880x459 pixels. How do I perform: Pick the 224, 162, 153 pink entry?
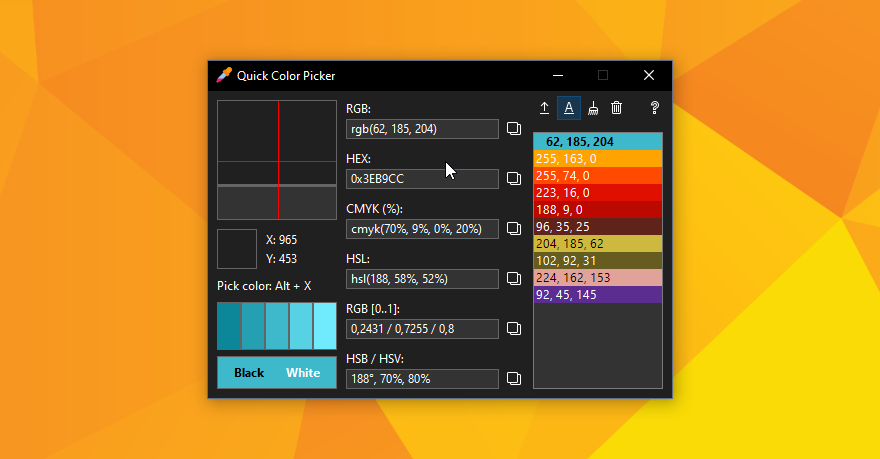[597, 278]
